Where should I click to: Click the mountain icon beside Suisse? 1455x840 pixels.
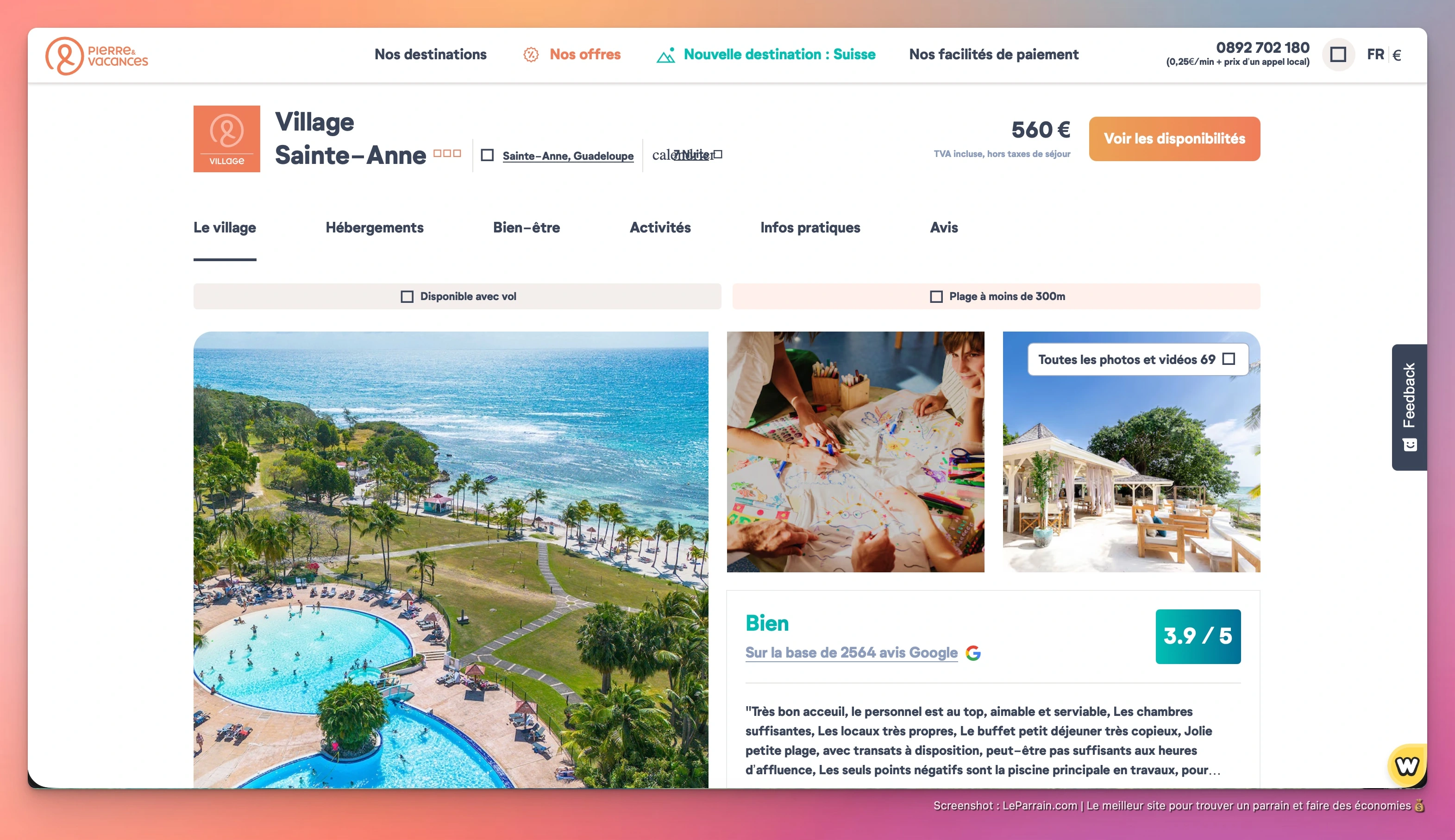[x=666, y=56]
